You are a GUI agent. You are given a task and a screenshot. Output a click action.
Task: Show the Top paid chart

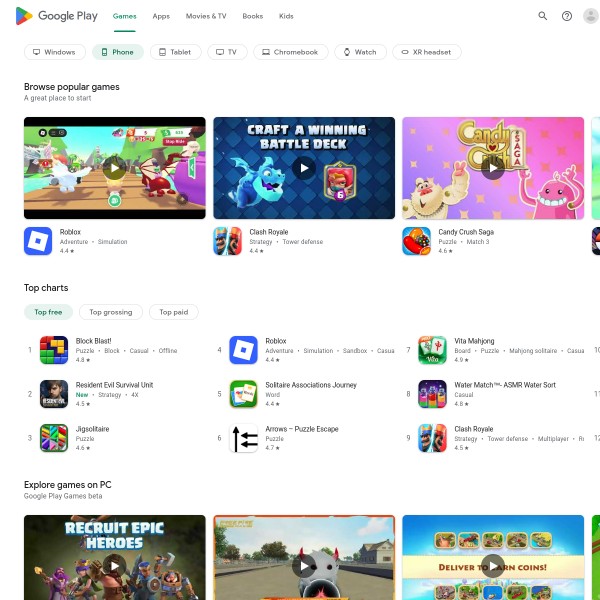point(174,312)
